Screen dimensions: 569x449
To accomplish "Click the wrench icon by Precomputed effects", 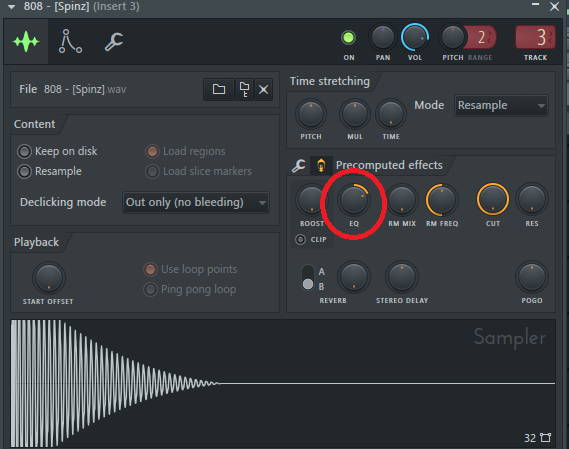I will pyautogui.click(x=298, y=166).
